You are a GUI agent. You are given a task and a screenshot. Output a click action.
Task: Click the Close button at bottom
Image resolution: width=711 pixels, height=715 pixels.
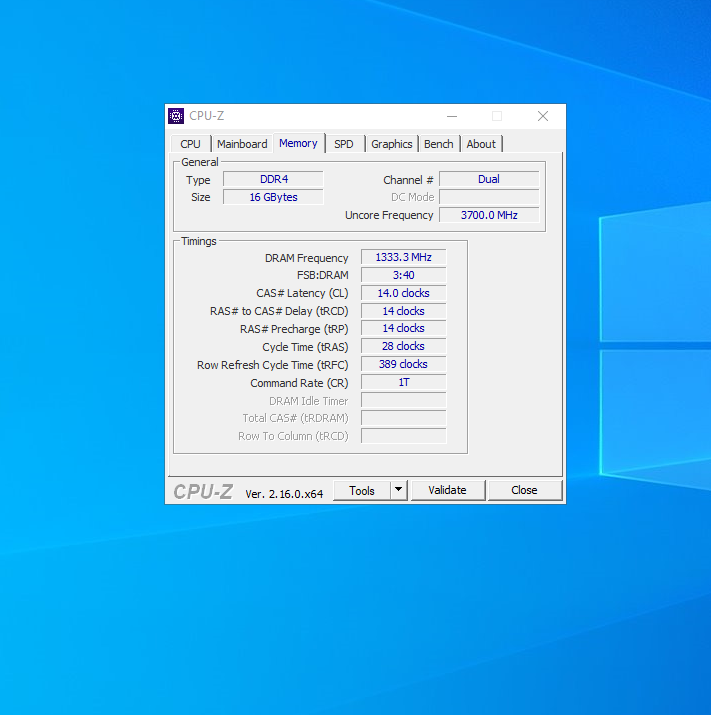coord(524,490)
